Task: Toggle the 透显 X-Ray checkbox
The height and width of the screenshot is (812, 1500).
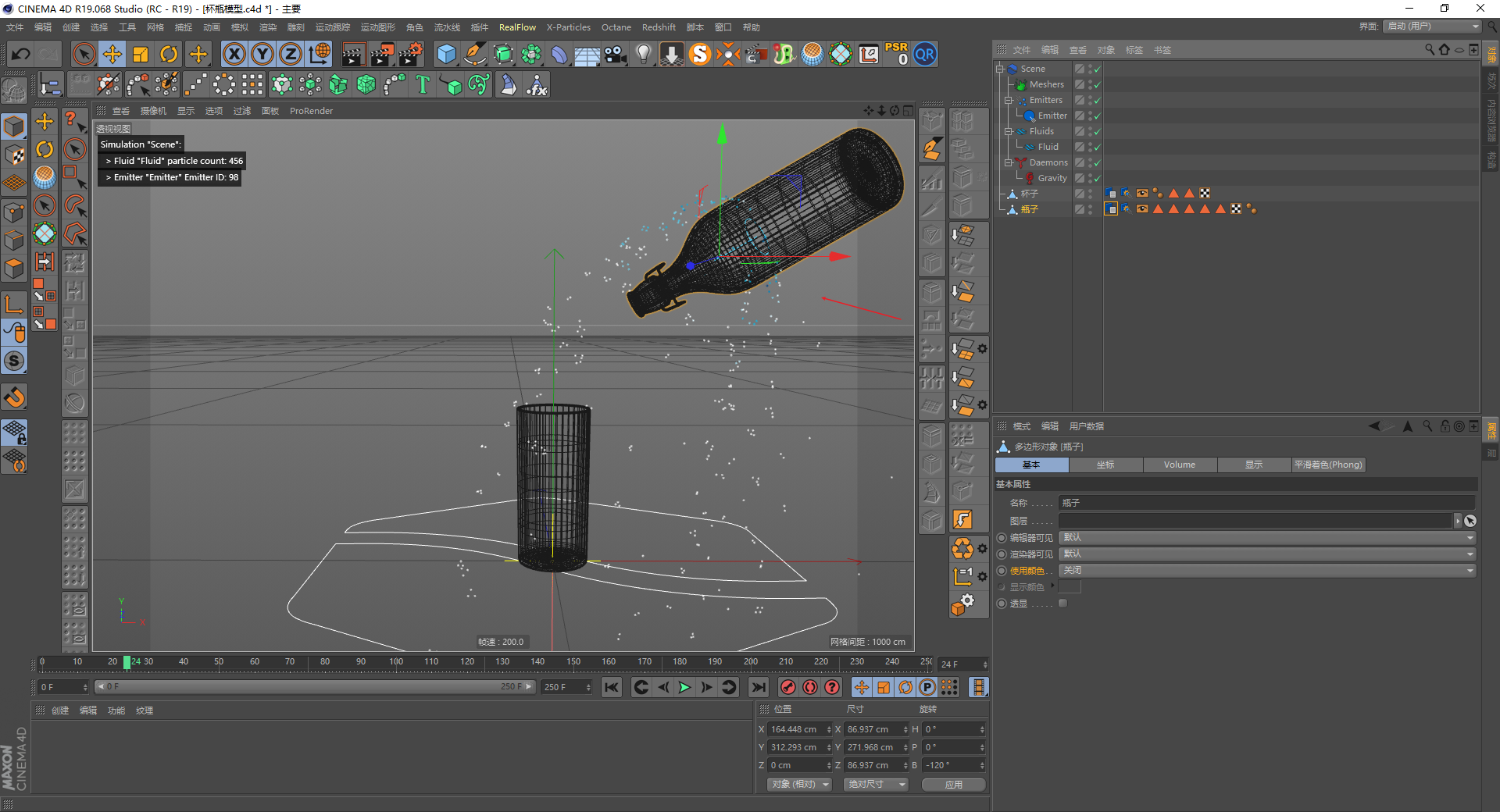Action: (x=1062, y=604)
